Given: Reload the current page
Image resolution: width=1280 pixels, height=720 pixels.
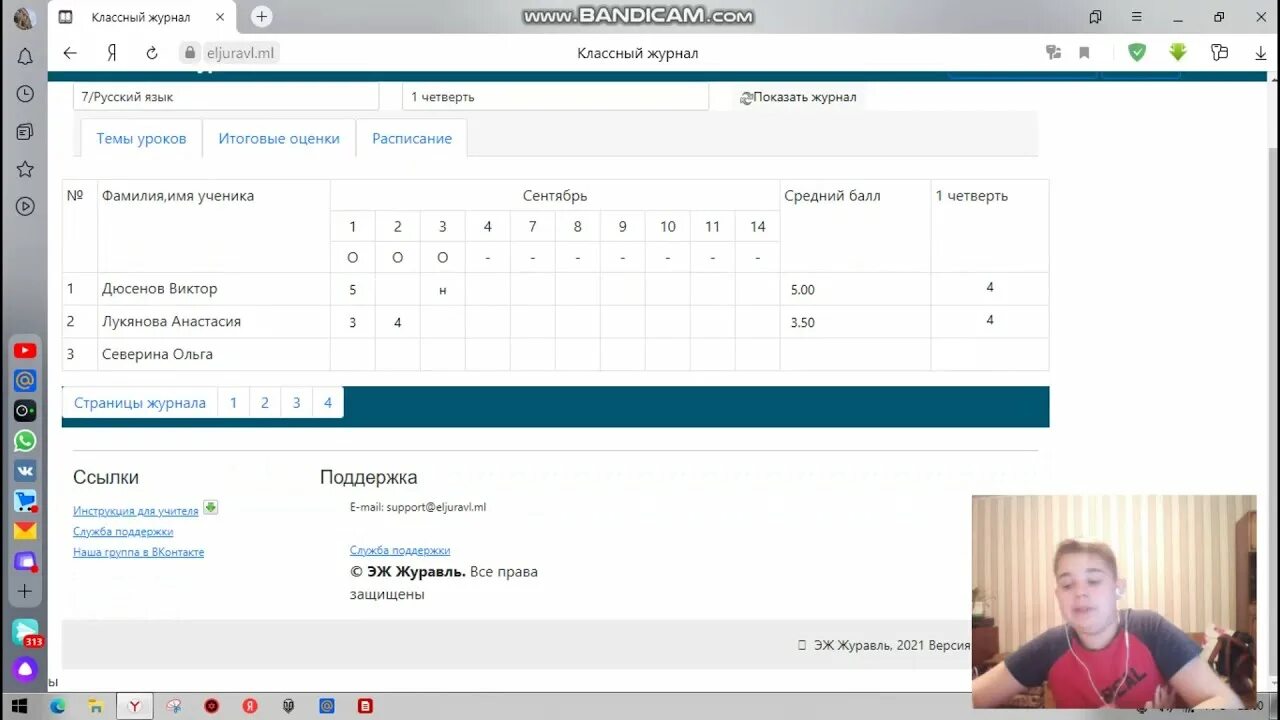Looking at the screenshot, I should pyautogui.click(x=152, y=53).
